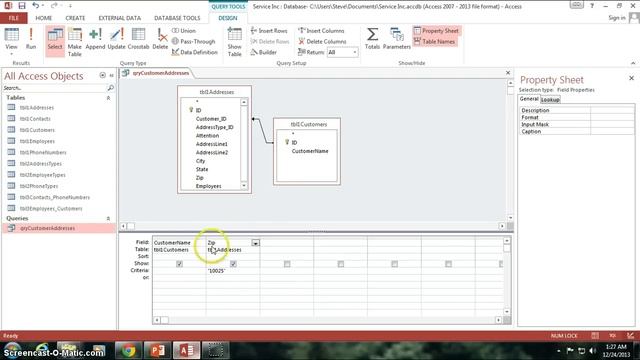This screenshot has height=360, width=640.
Task: Click the volume icon in system tray
Action: point(592,351)
